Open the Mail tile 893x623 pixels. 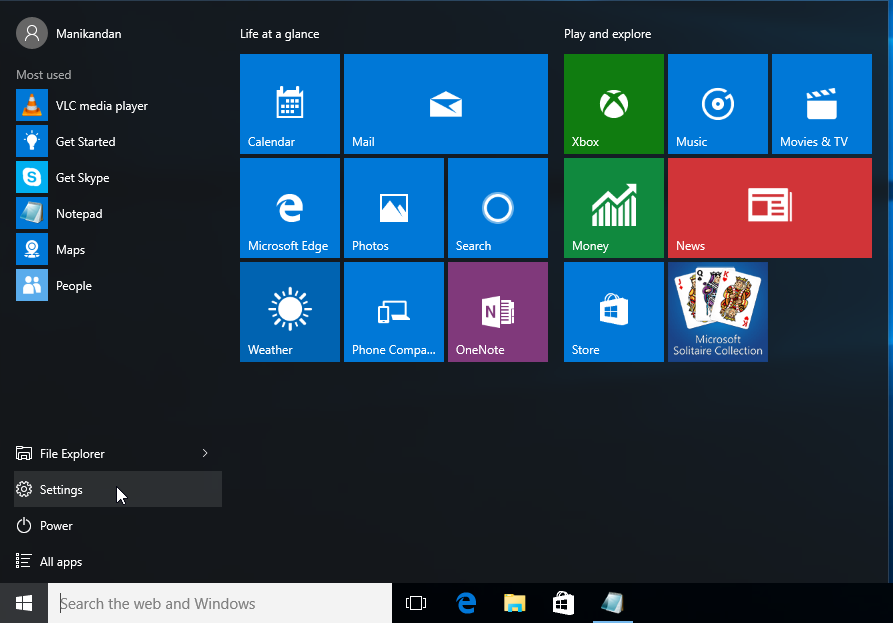tap(446, 104)
